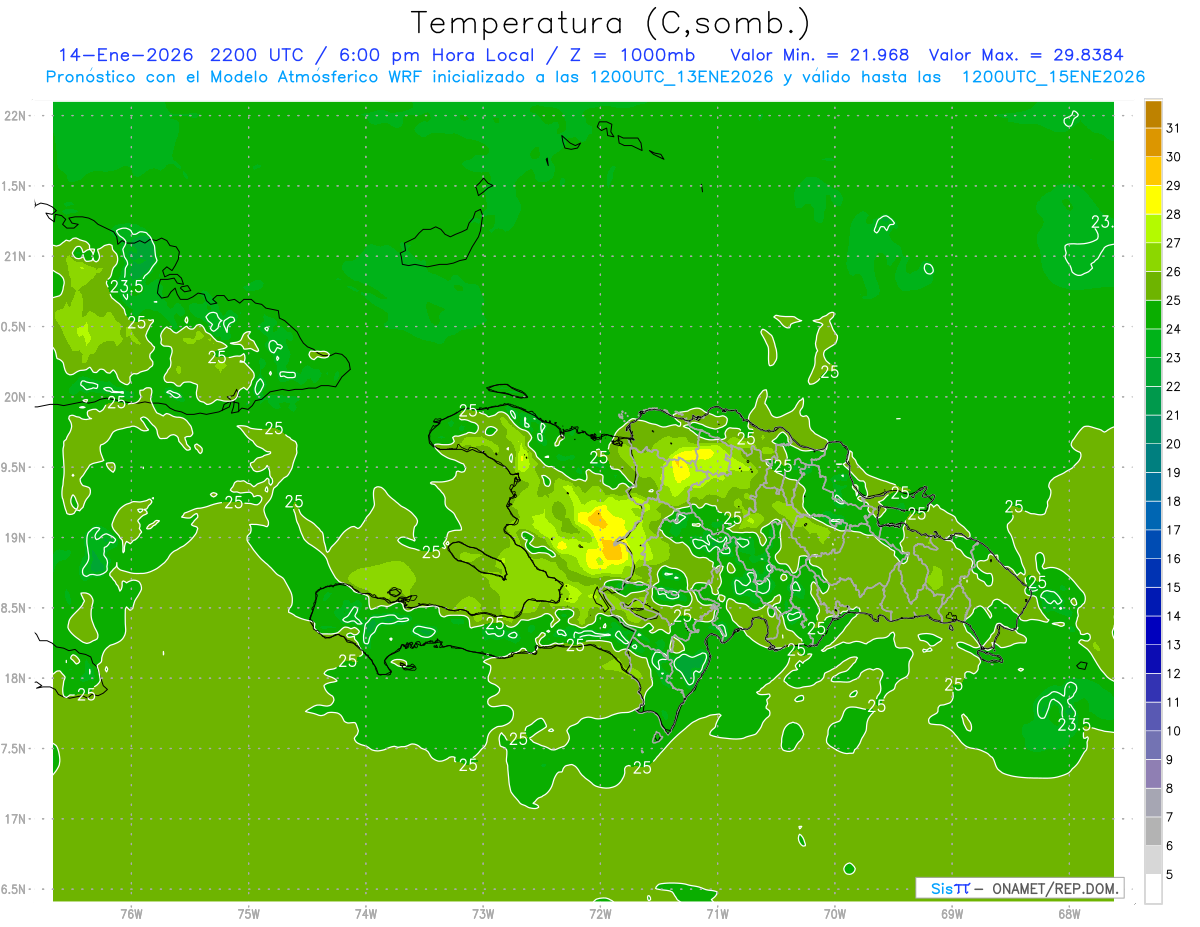Viewport: 1200px width, 927px height.
Task: Click the colorbar label "31"
Action: pyautogui.click(x=1174, y=128)
